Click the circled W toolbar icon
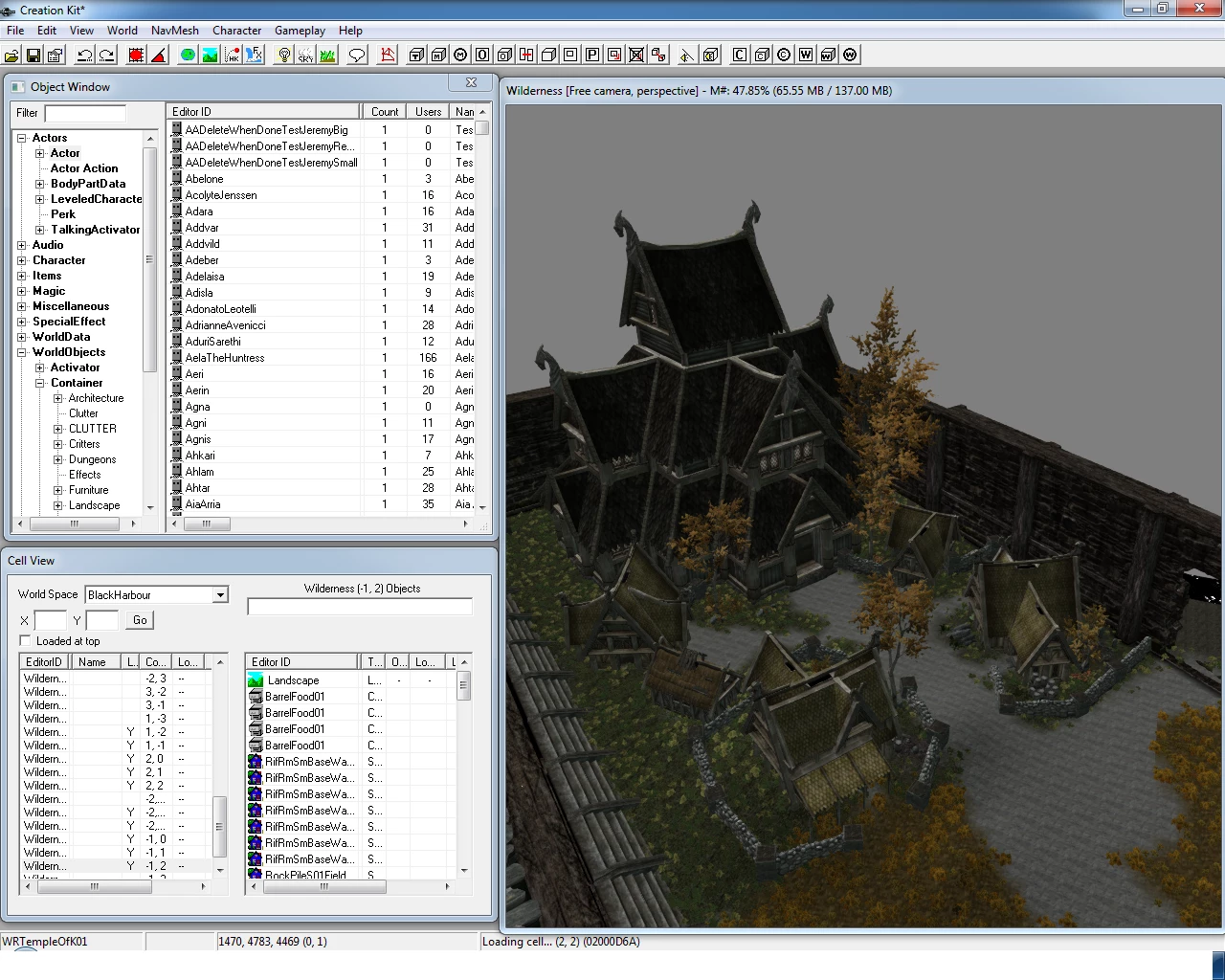This screenshot has width=1225, height=980. pos(850,56)
